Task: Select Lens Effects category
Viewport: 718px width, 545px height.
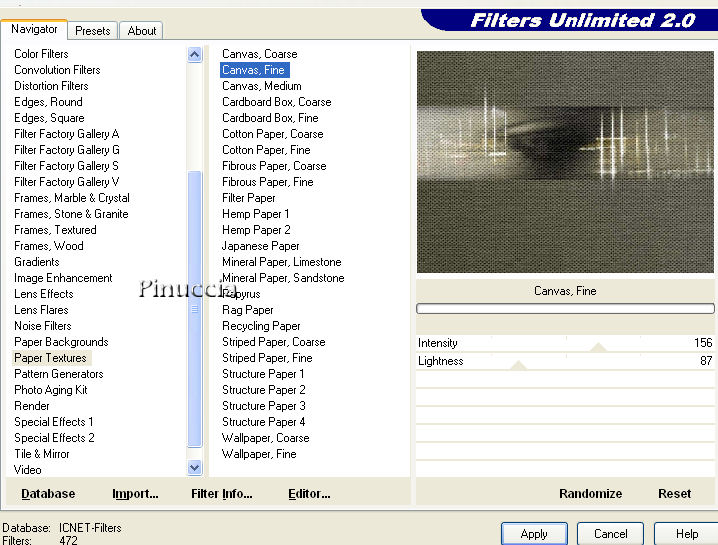Action: click(44, 294)
